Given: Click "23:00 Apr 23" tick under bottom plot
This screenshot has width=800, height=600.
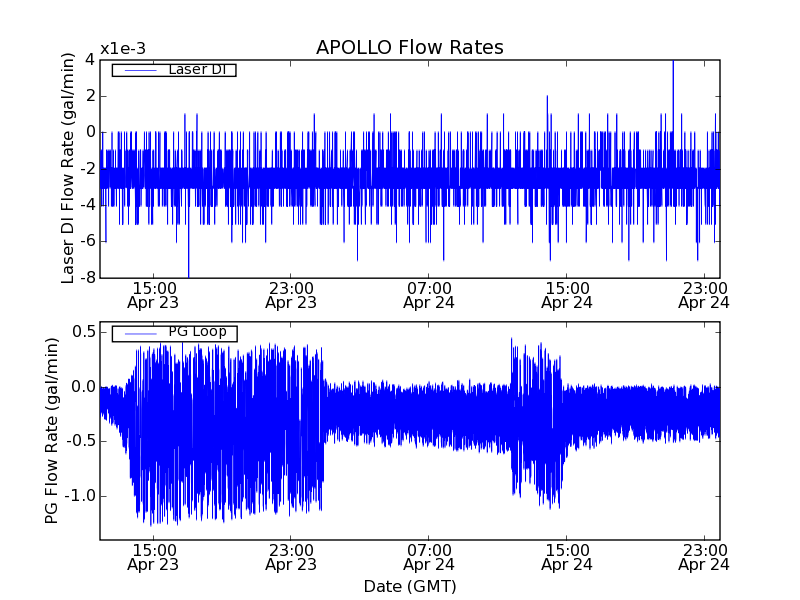Looking at the screenshot, I should (x=291, y=556).
